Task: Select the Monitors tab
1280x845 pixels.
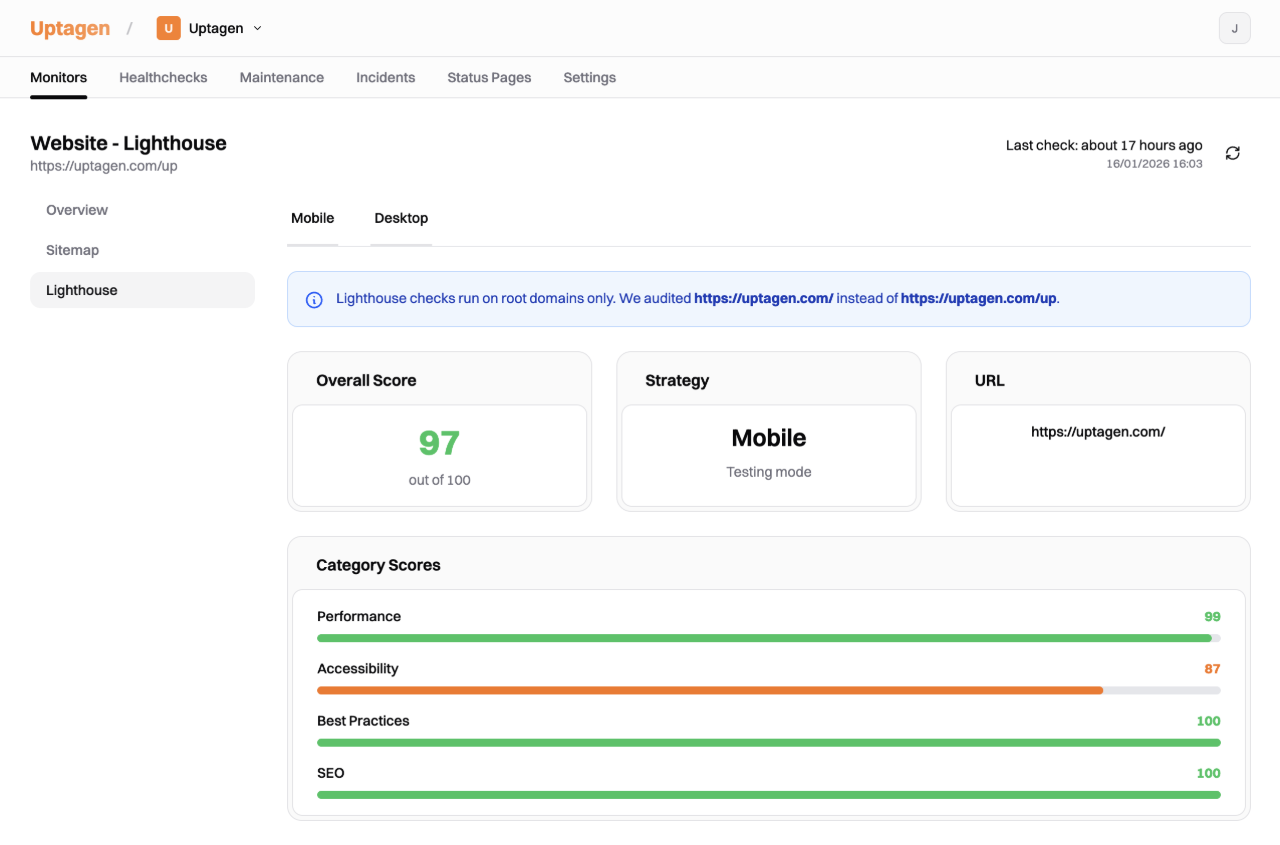Action: click(58, 77)
